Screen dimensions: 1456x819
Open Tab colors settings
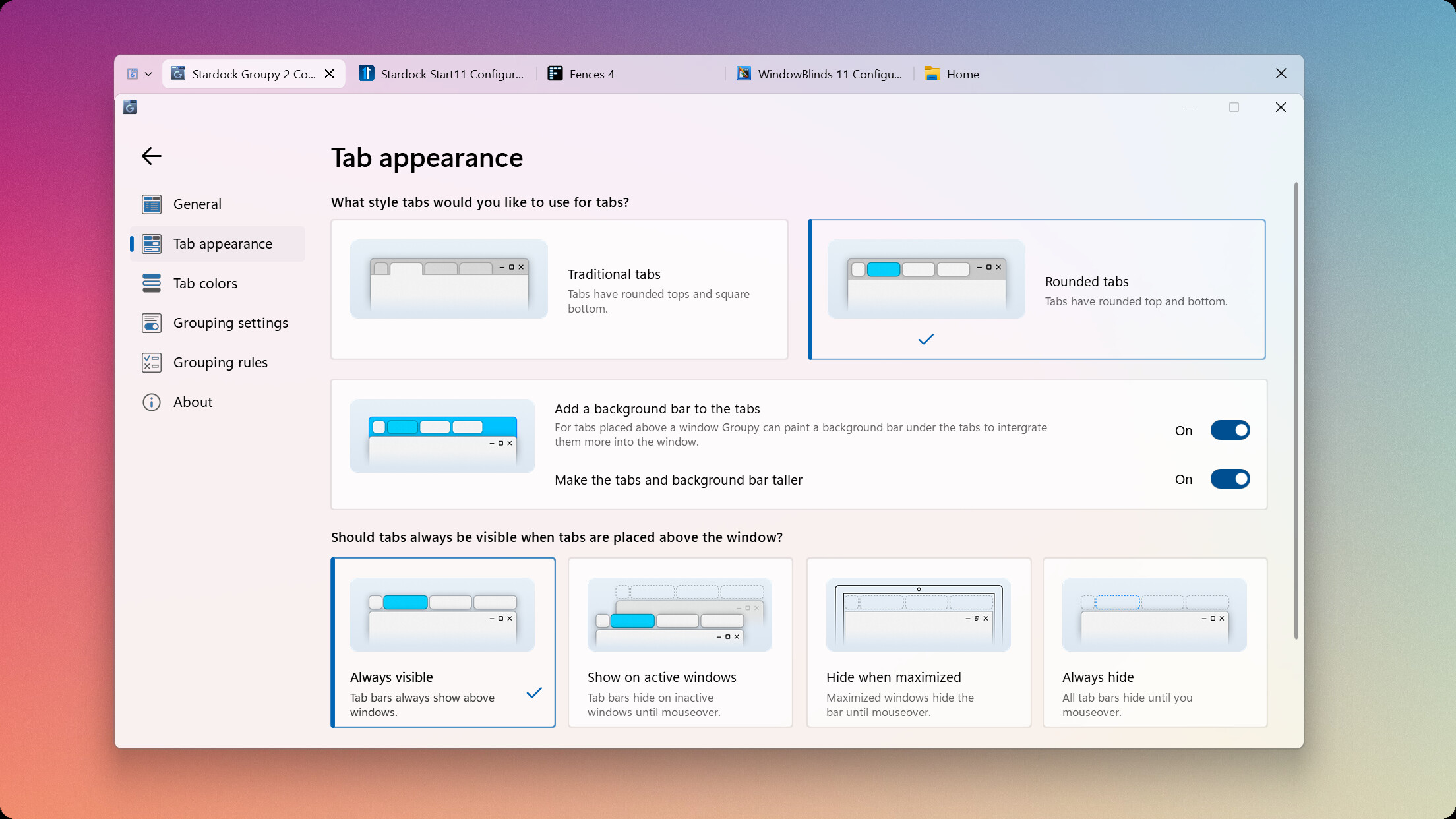click(205, 283)
